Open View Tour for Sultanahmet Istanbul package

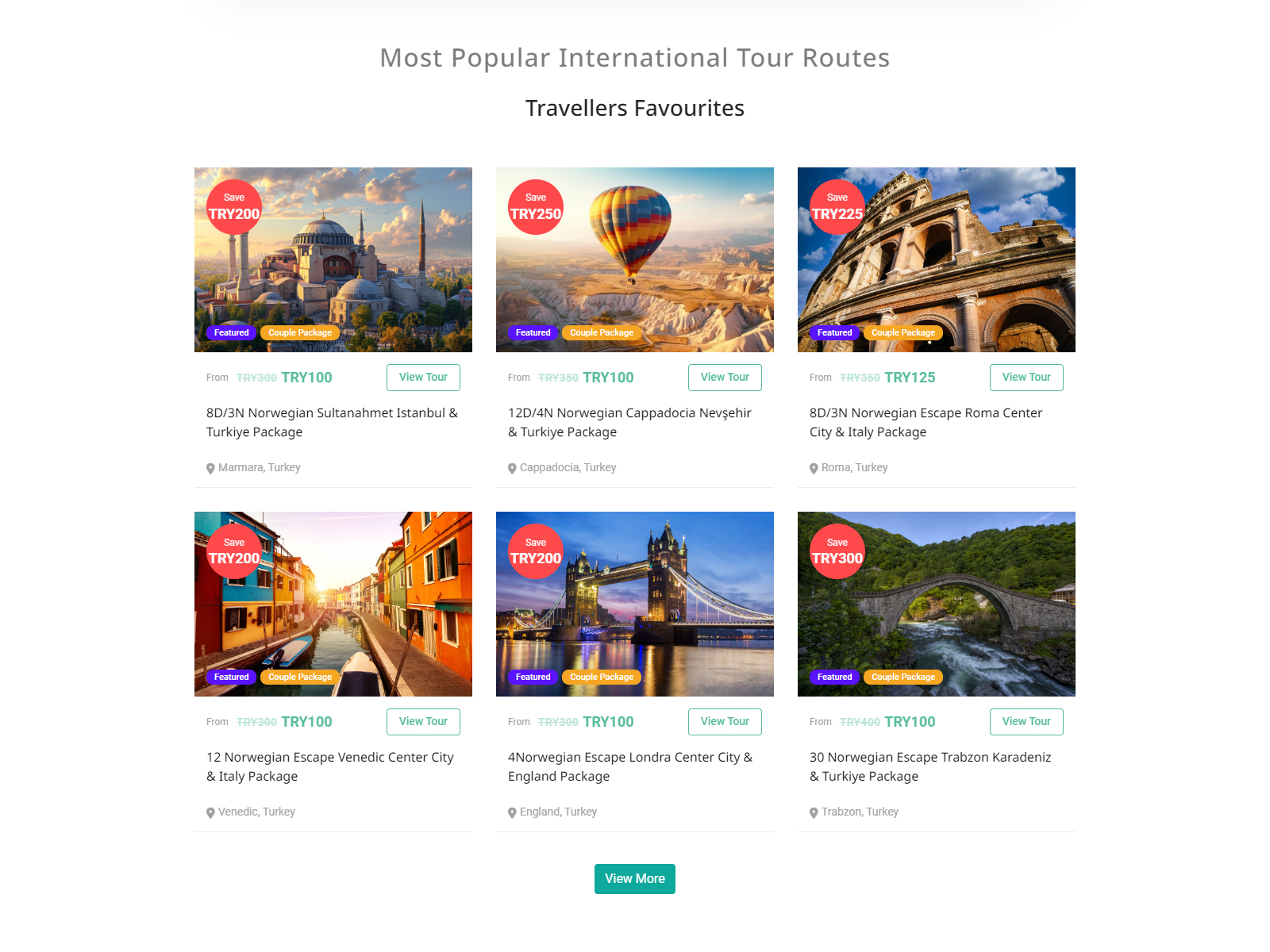click(423, 378)
